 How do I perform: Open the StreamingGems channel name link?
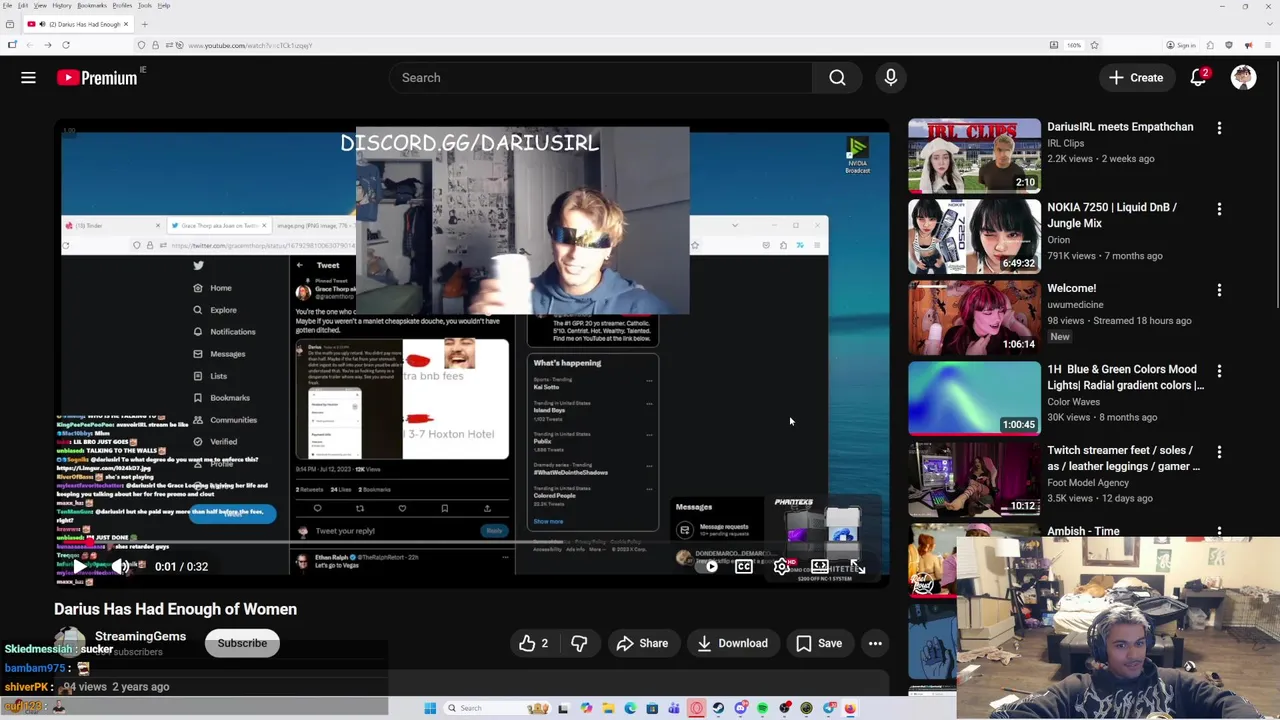(140, 636)
